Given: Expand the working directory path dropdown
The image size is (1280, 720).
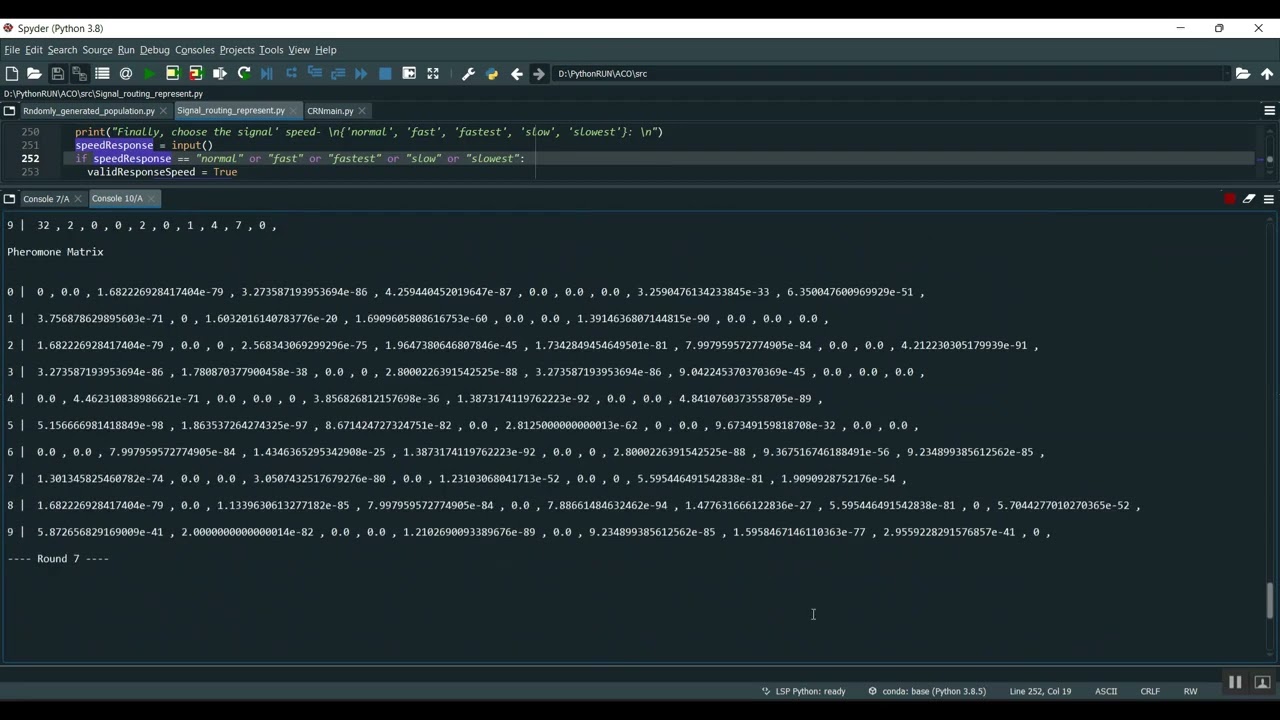Looking at the screenshot, I should [1226, 74].
